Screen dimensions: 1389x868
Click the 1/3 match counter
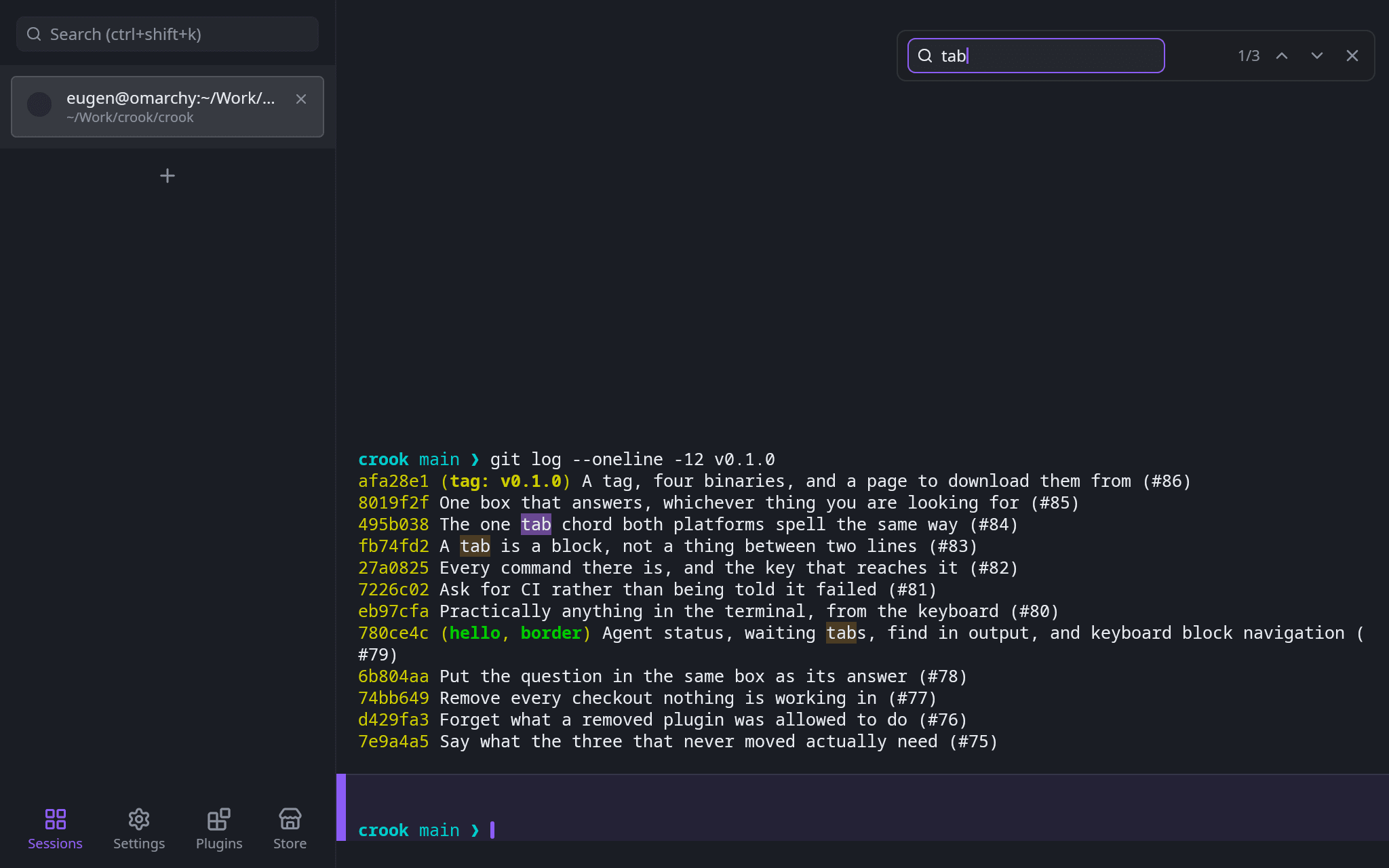pyautogui.click(x=1249, y=56)
